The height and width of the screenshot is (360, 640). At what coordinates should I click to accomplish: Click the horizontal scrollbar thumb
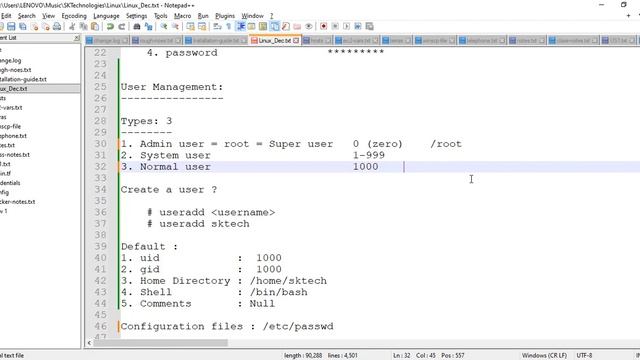point(160,343)
